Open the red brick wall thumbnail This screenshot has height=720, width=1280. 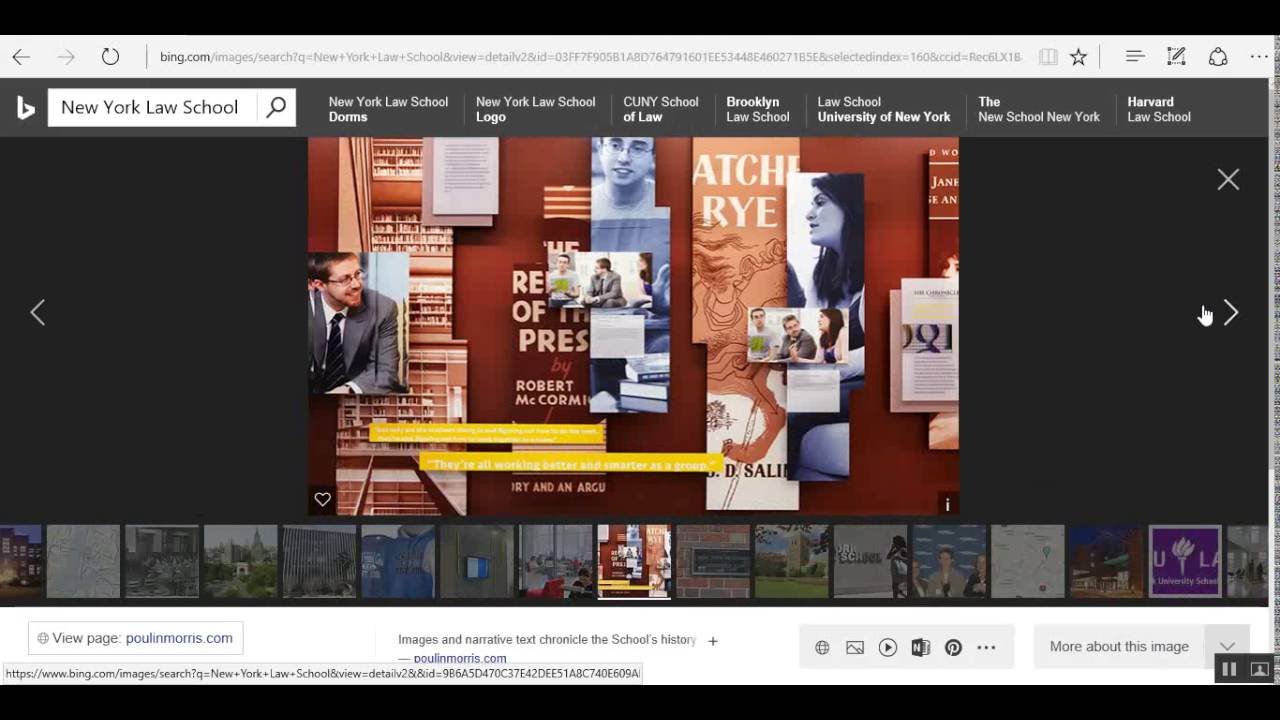click(x=713, y=562)
